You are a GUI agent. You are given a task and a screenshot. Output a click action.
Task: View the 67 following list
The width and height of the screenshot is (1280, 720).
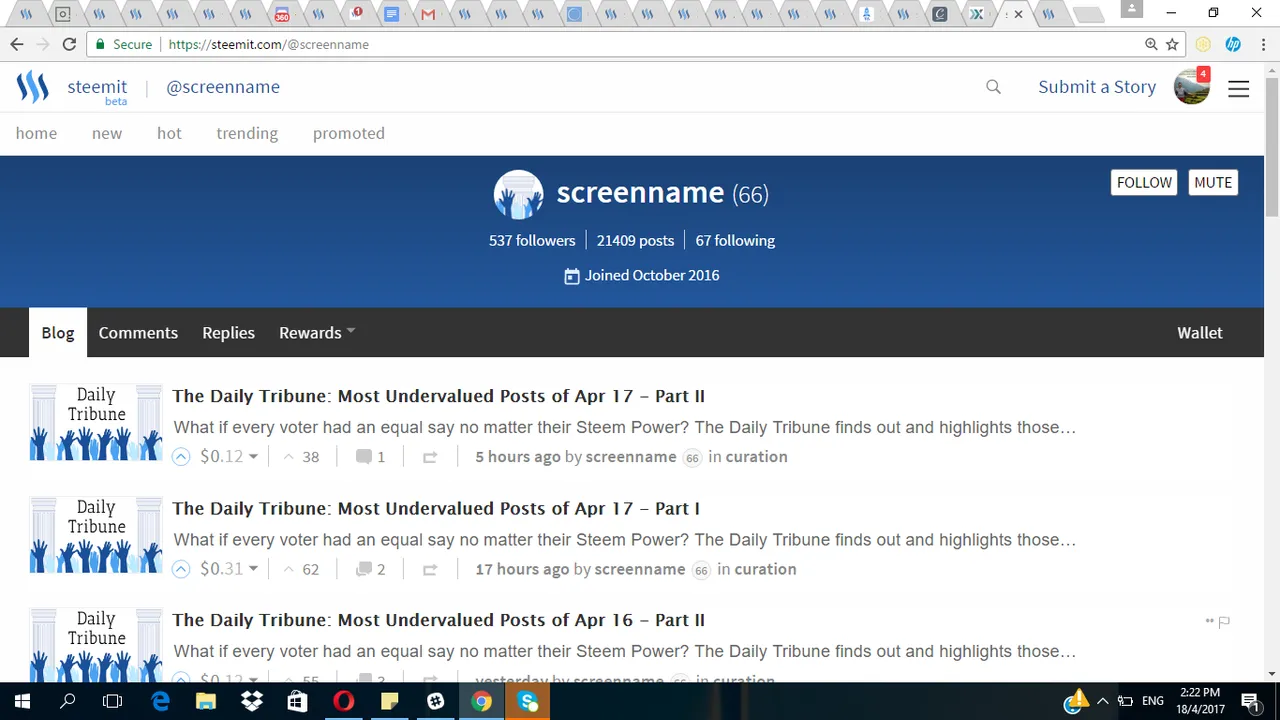(735, 240)
